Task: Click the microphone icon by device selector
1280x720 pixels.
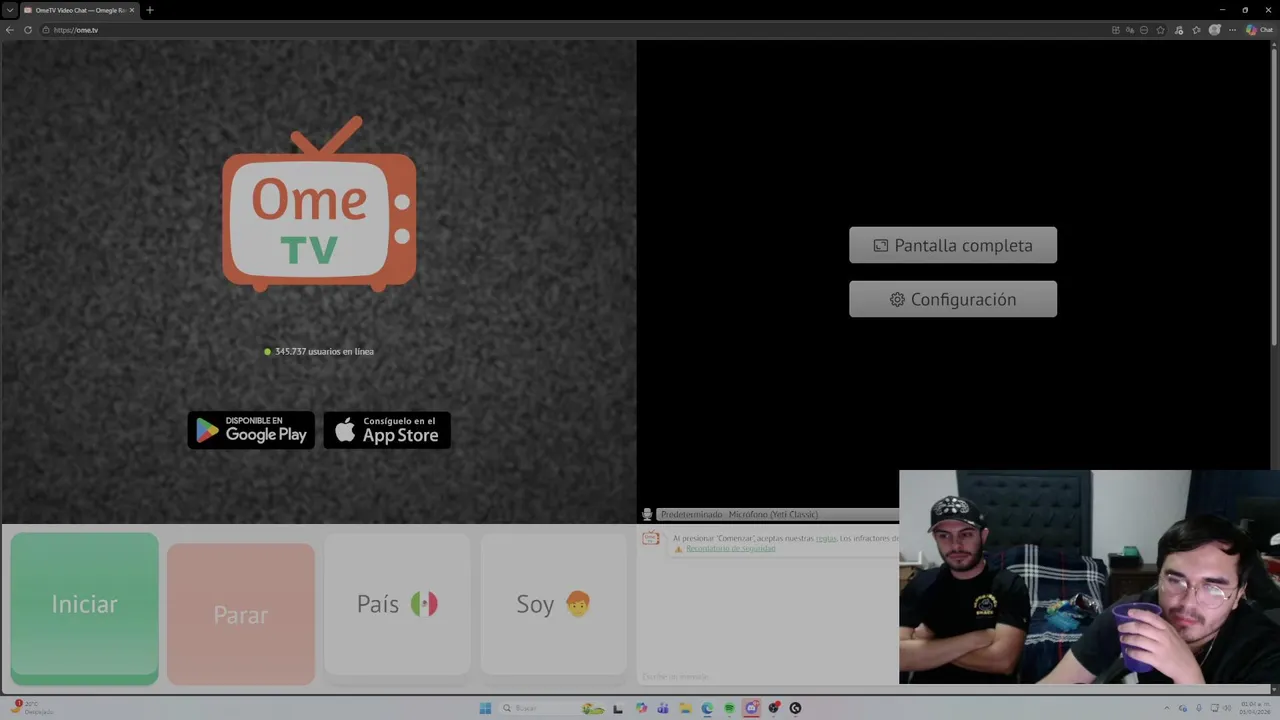Action: pyautogui.click(x=647, y=514)
